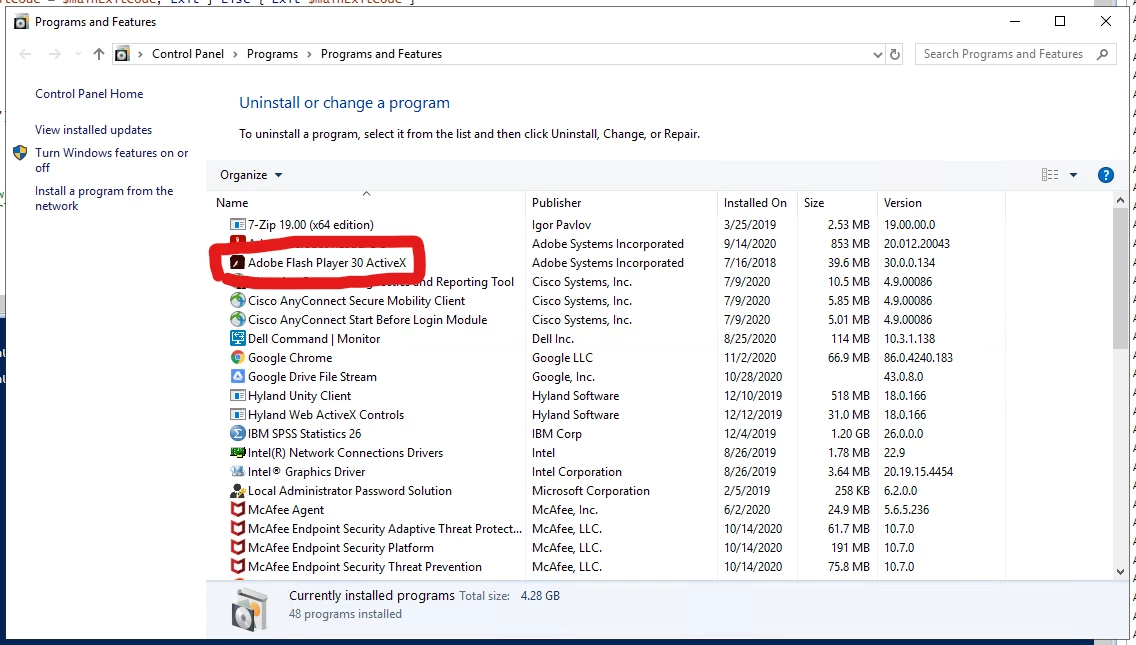Click the Control Panel breadcrumb
The height and width of the screenshot is (645, 1136).
tap(188, 54)
